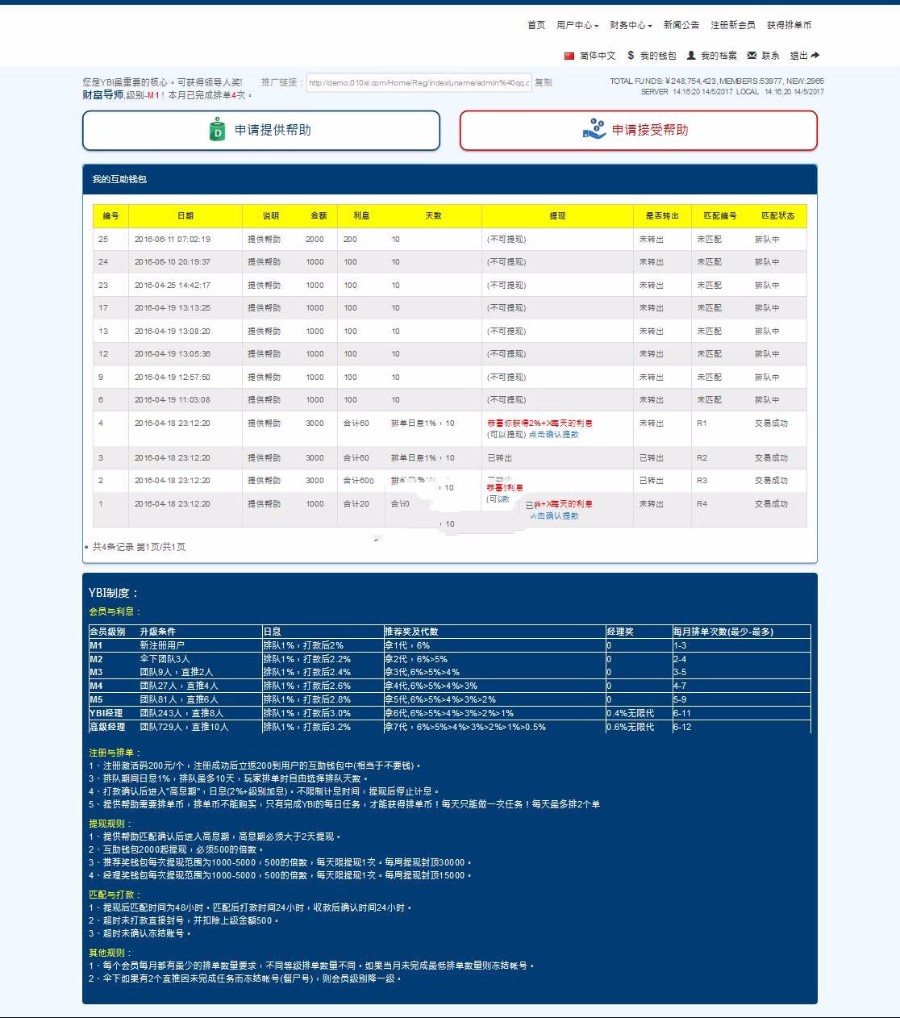
Task: Click the dollar sign wallet icon
Action: pos(631,56)
